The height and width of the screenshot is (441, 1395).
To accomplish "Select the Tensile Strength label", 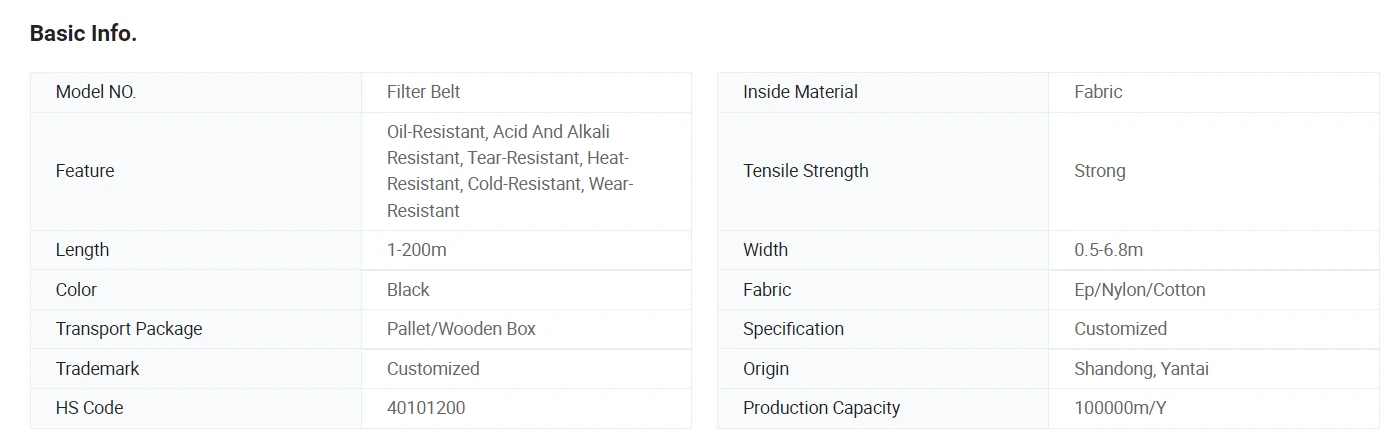I will click(806, 171).
